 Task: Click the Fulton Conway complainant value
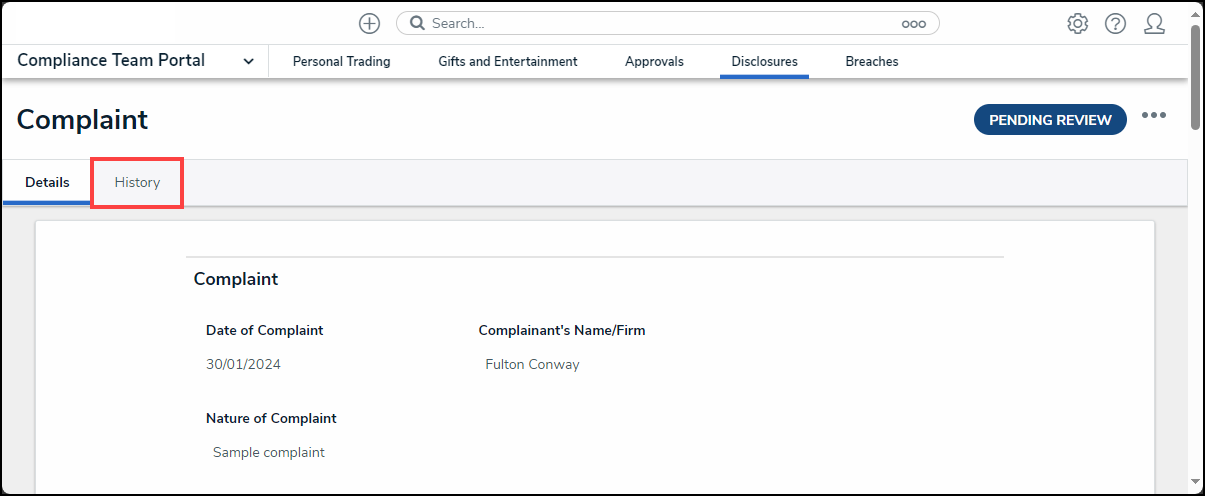pyautogui.click(x=532, y=365)
